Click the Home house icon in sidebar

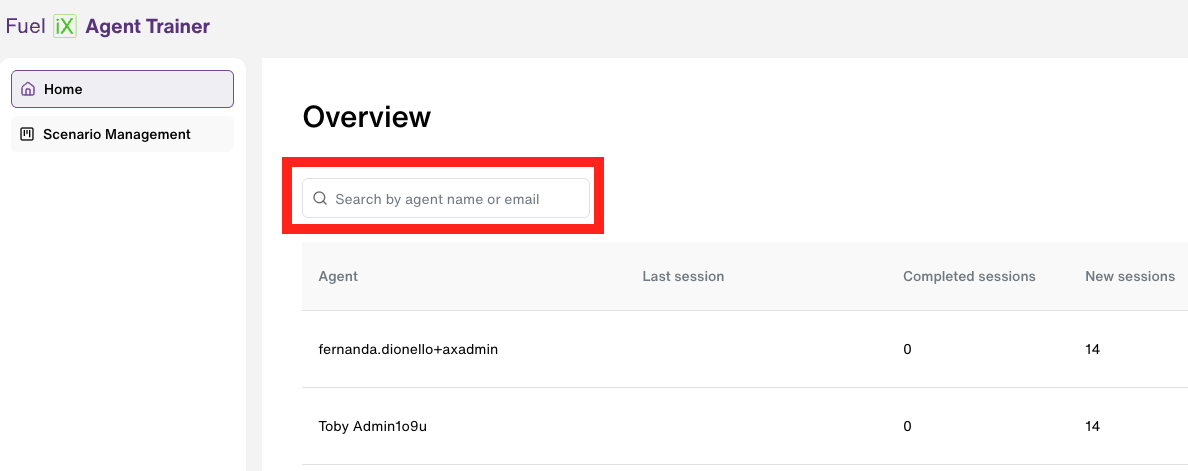click(28, 89)
